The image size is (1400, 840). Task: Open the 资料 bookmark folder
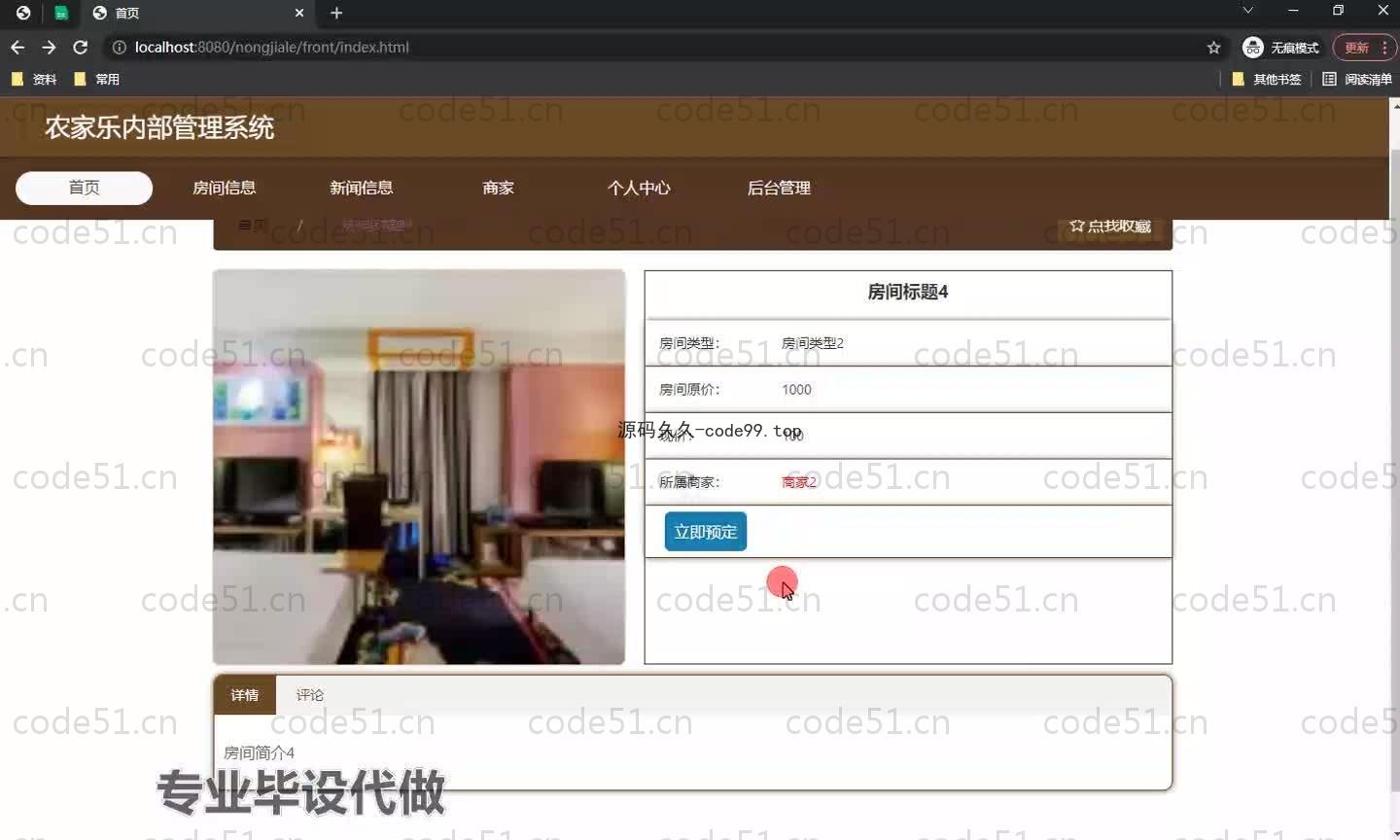point(34,79)
